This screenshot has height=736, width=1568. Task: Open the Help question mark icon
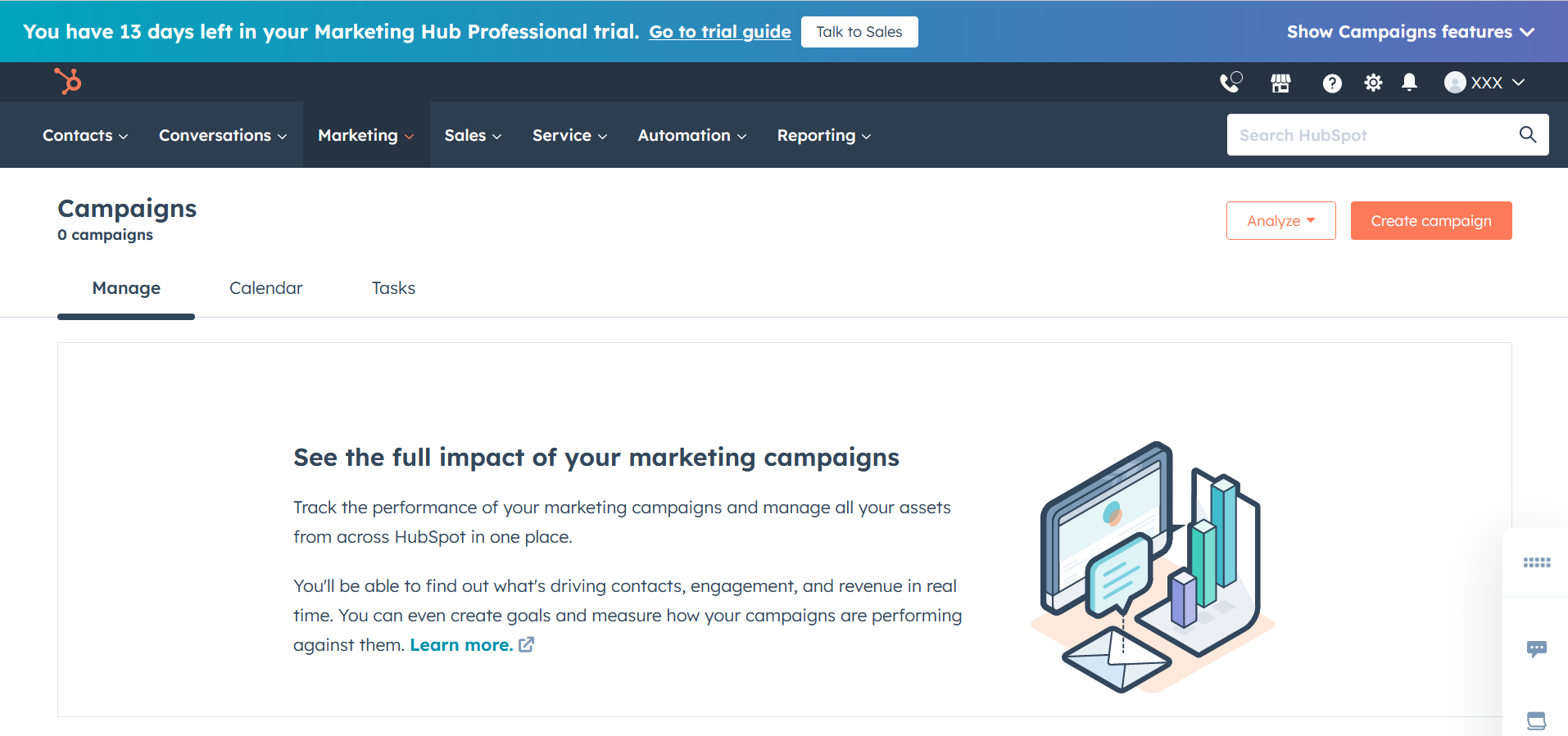(1332, 83)
